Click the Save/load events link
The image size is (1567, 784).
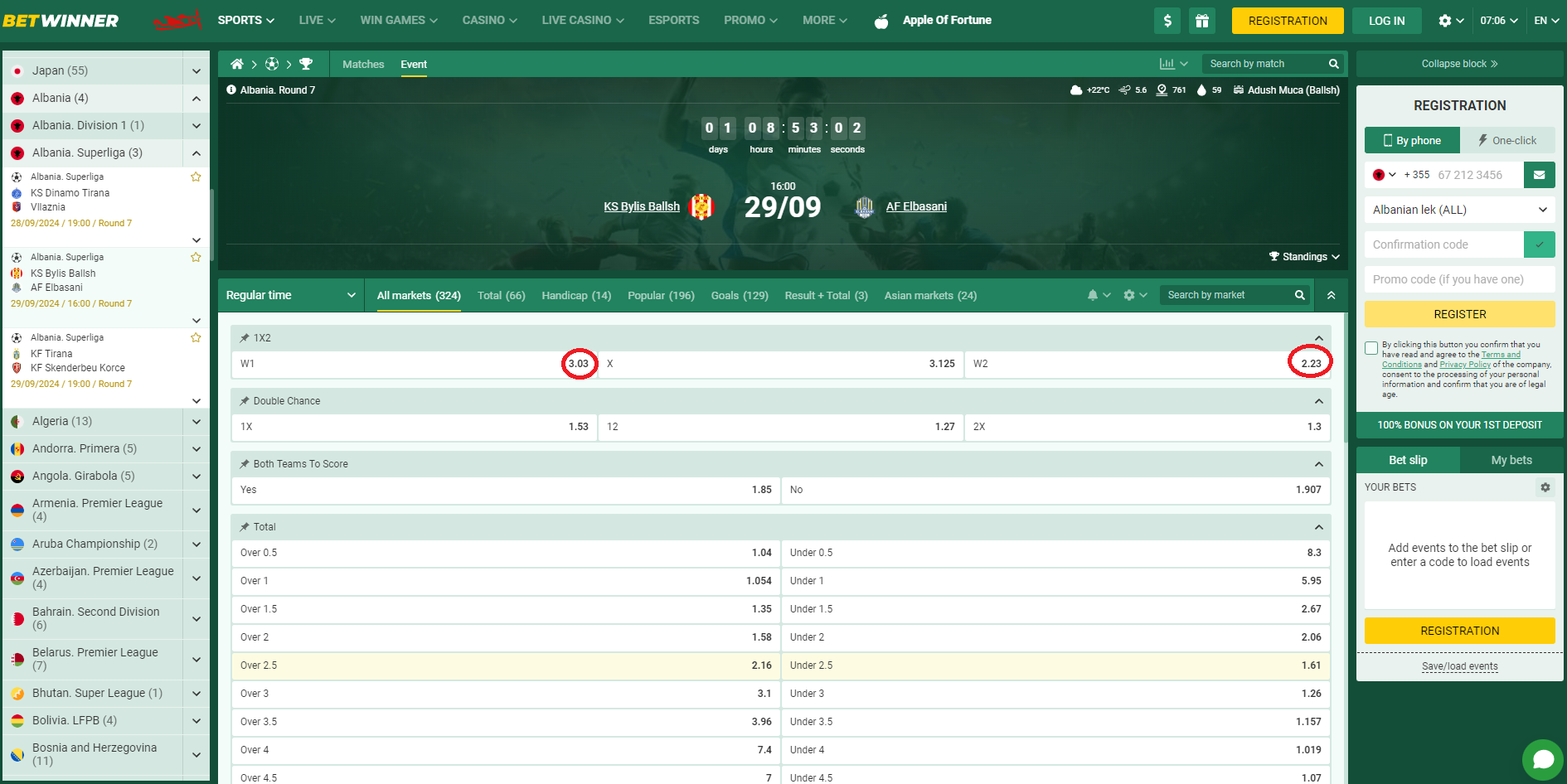[x=1460, y=666]
